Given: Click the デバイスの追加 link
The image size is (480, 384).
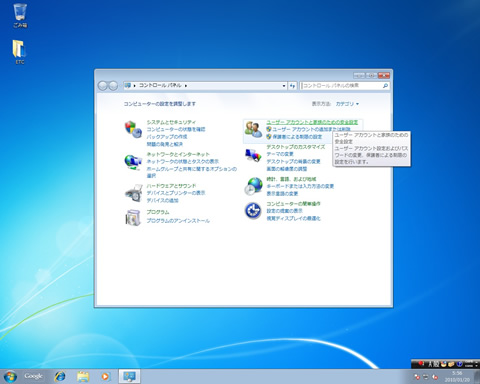Looking at the screenshot, I should tap(162, 200).
